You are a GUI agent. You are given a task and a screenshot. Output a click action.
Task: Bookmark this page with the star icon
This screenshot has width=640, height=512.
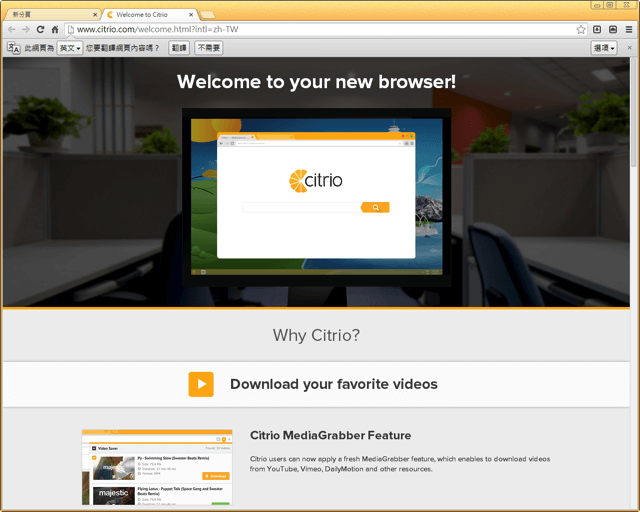tap(581, 29)
